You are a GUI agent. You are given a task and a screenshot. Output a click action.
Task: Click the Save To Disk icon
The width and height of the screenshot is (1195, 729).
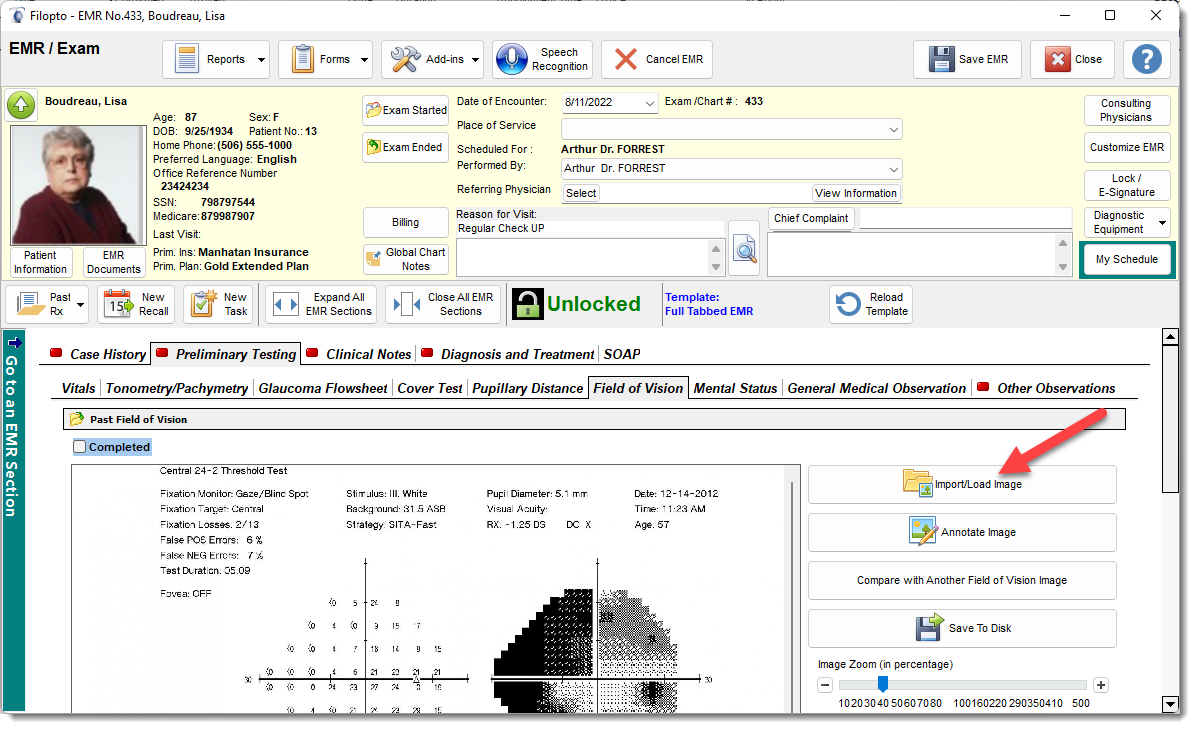point(930,628)
